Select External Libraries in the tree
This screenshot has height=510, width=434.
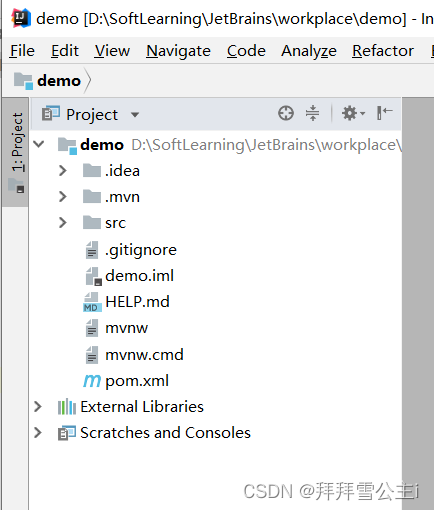(142, 407)
